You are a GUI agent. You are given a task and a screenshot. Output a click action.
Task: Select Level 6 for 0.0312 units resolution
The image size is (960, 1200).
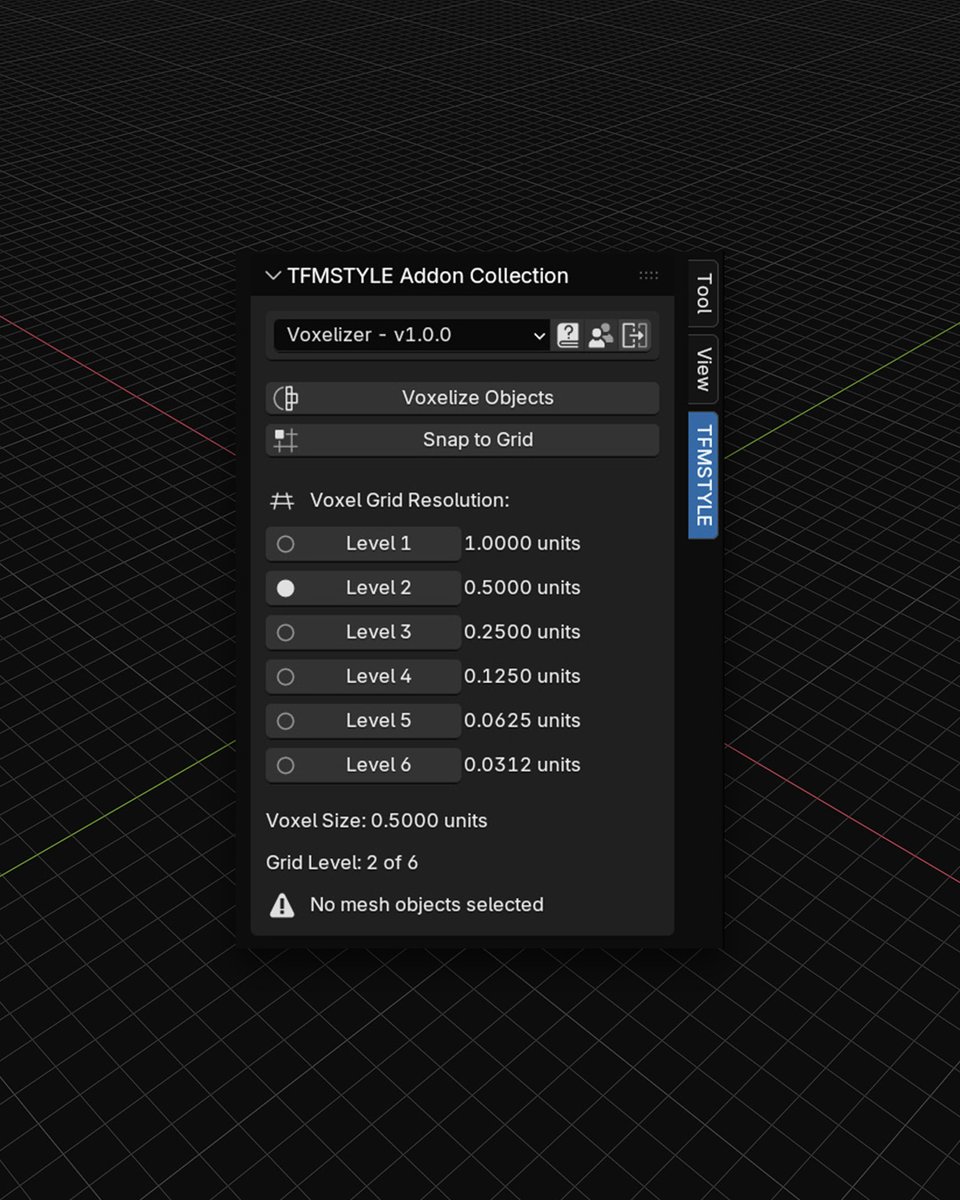[287, 764]
